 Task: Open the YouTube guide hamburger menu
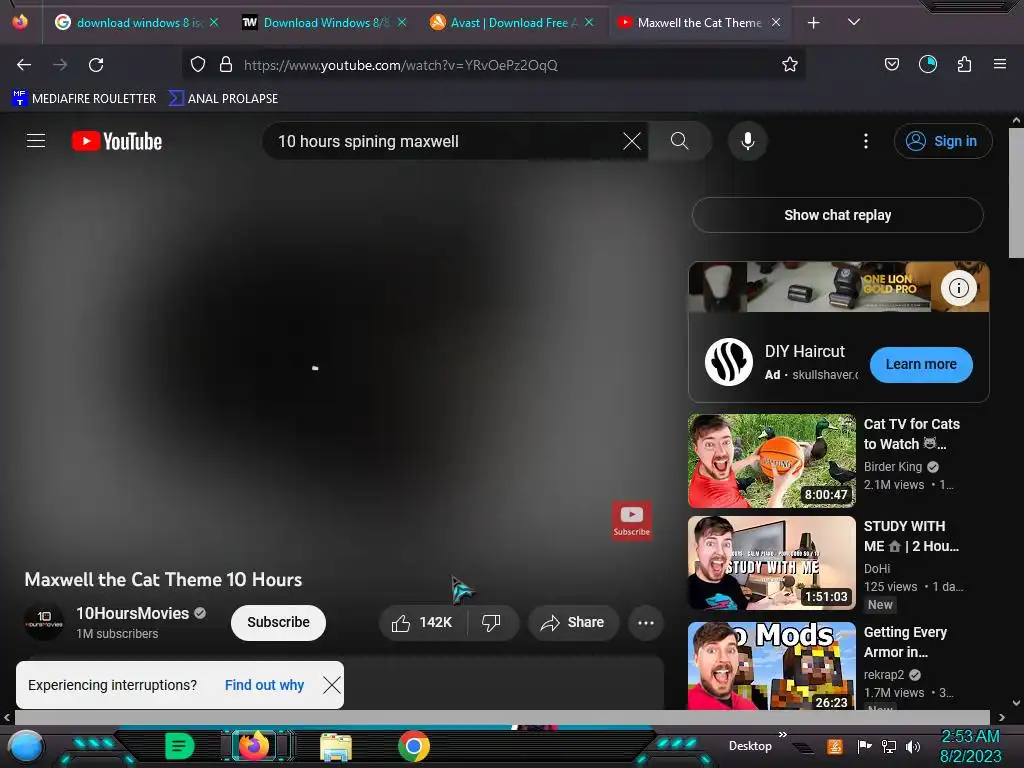point(36,141)
